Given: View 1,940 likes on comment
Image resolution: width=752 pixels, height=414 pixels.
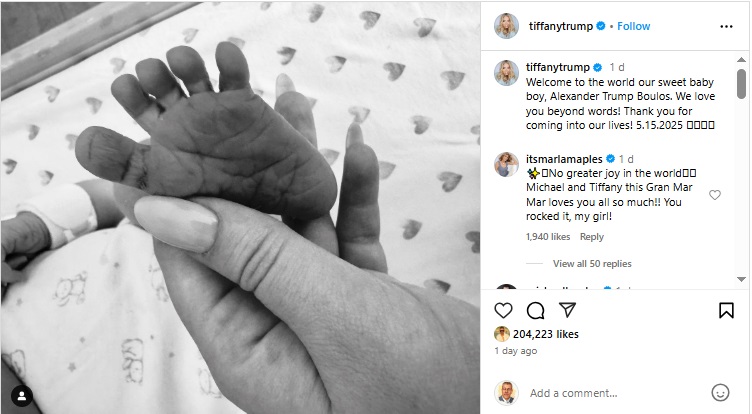Looking at the screenshot, I should [x=548, y=237].
